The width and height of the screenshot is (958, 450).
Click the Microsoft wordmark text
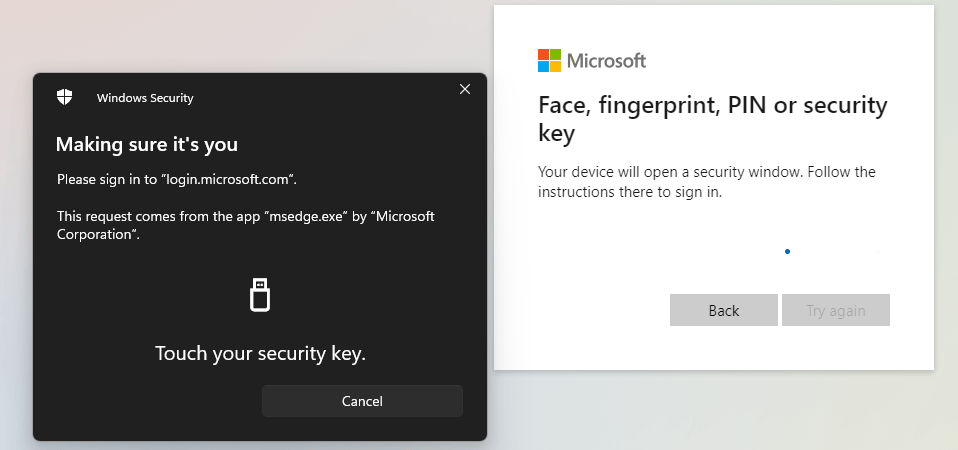pyautogui.click(x=606, y=61)
